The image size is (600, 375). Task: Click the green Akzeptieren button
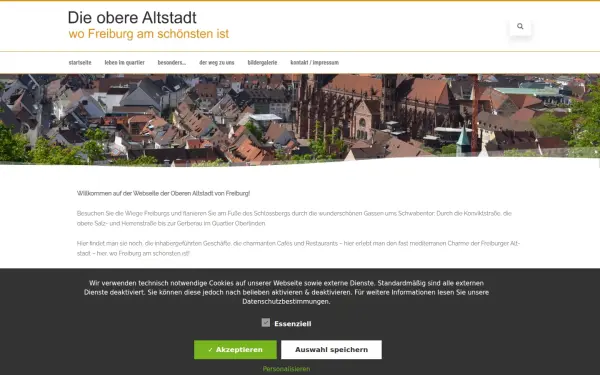[235, 350]
